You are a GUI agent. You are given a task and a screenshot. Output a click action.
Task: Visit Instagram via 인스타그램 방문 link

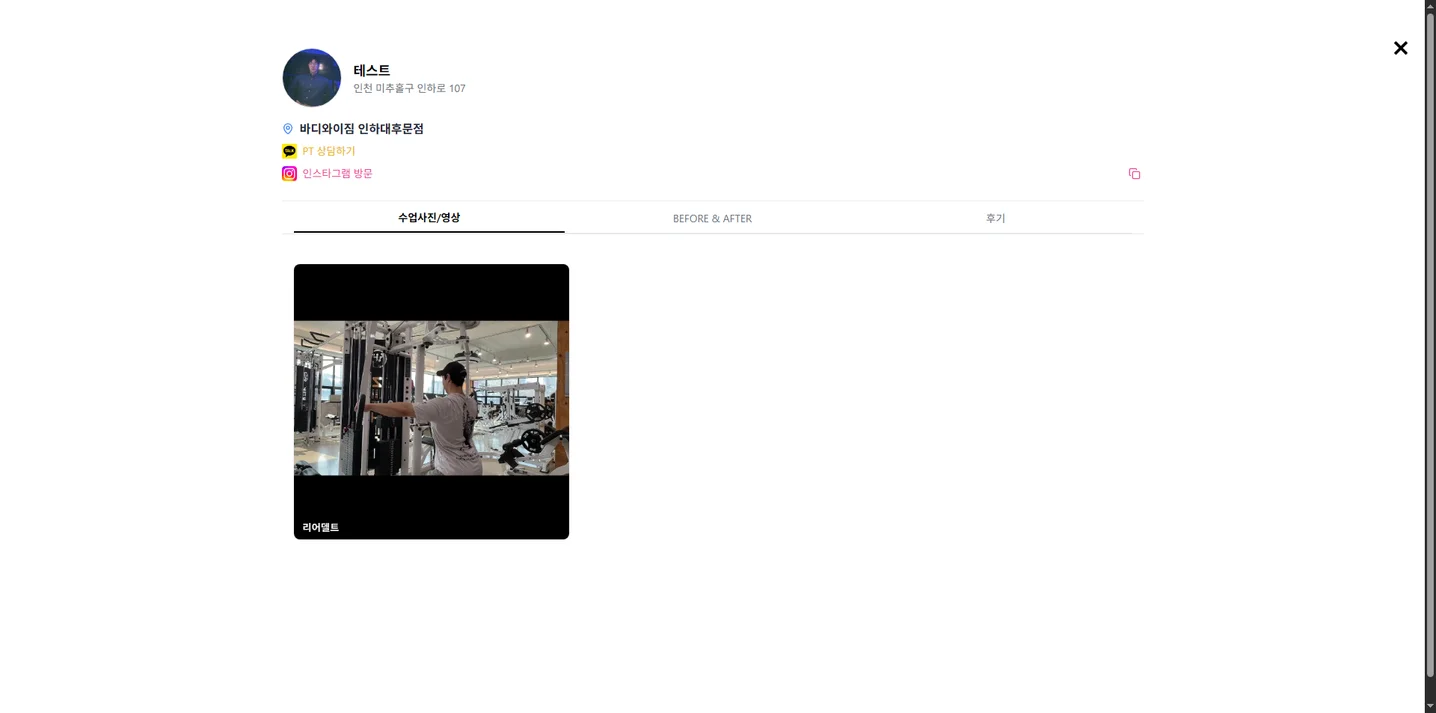click(x=336, y=173)
